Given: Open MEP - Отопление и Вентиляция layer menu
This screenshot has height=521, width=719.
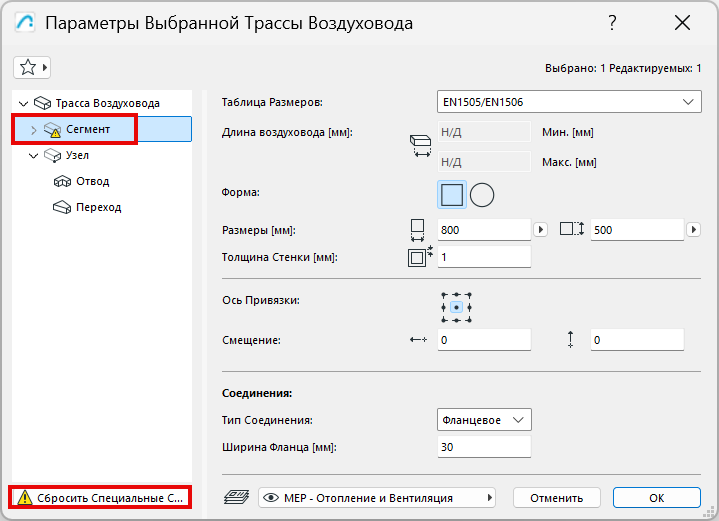Looking at the screenshot, I should 377,498.
